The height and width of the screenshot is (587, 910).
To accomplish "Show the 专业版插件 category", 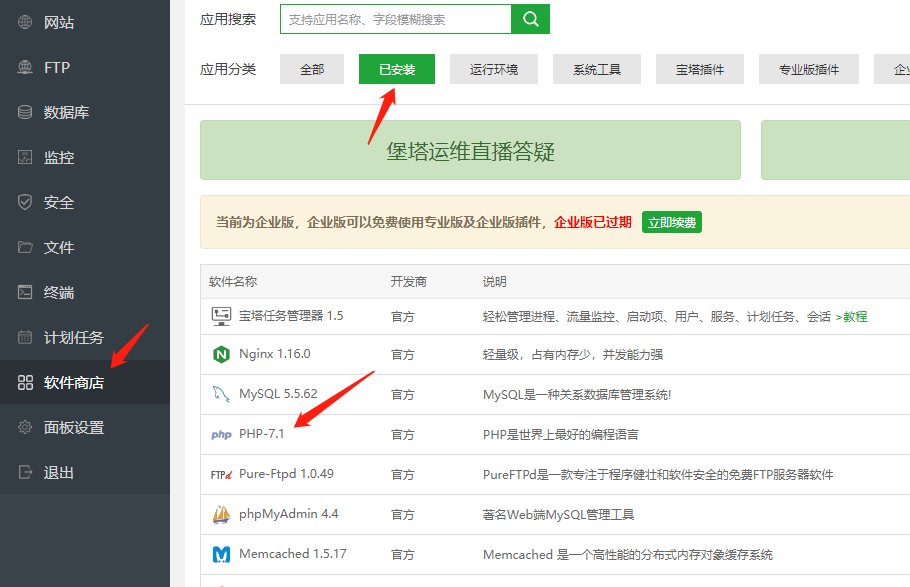I will click(x=808, y=69).
